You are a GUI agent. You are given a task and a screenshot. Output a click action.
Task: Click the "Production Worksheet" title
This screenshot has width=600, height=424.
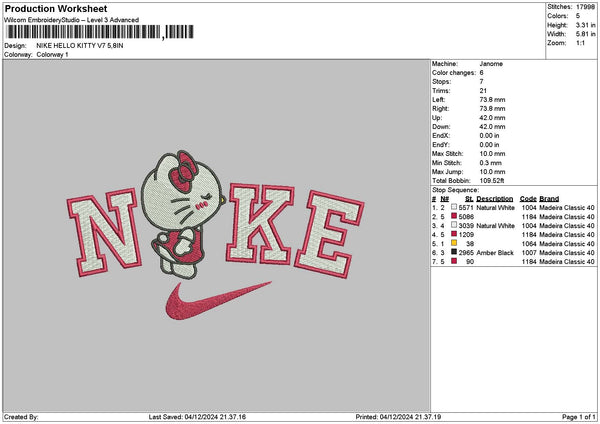coord(56,8)
